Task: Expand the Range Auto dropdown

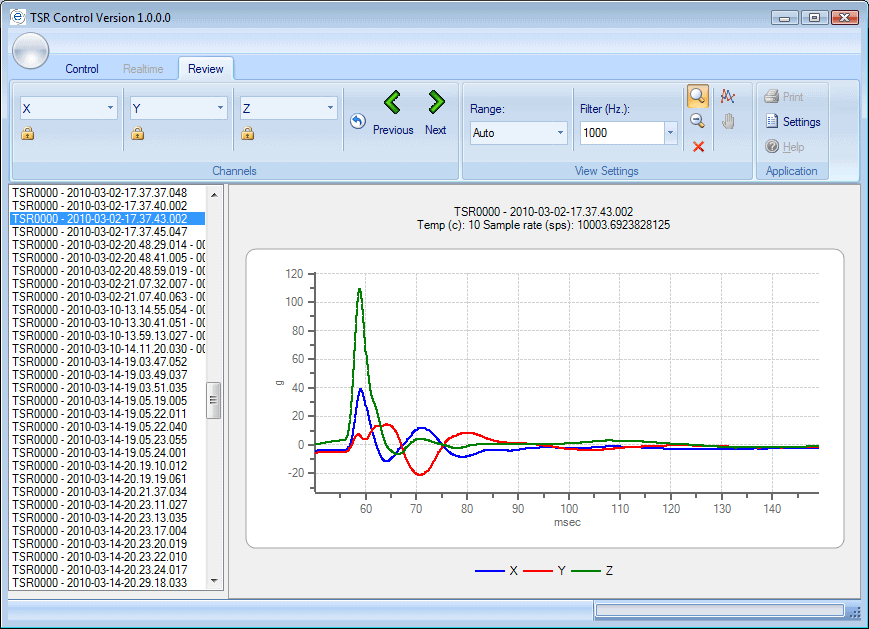Action: pos(560,133)
